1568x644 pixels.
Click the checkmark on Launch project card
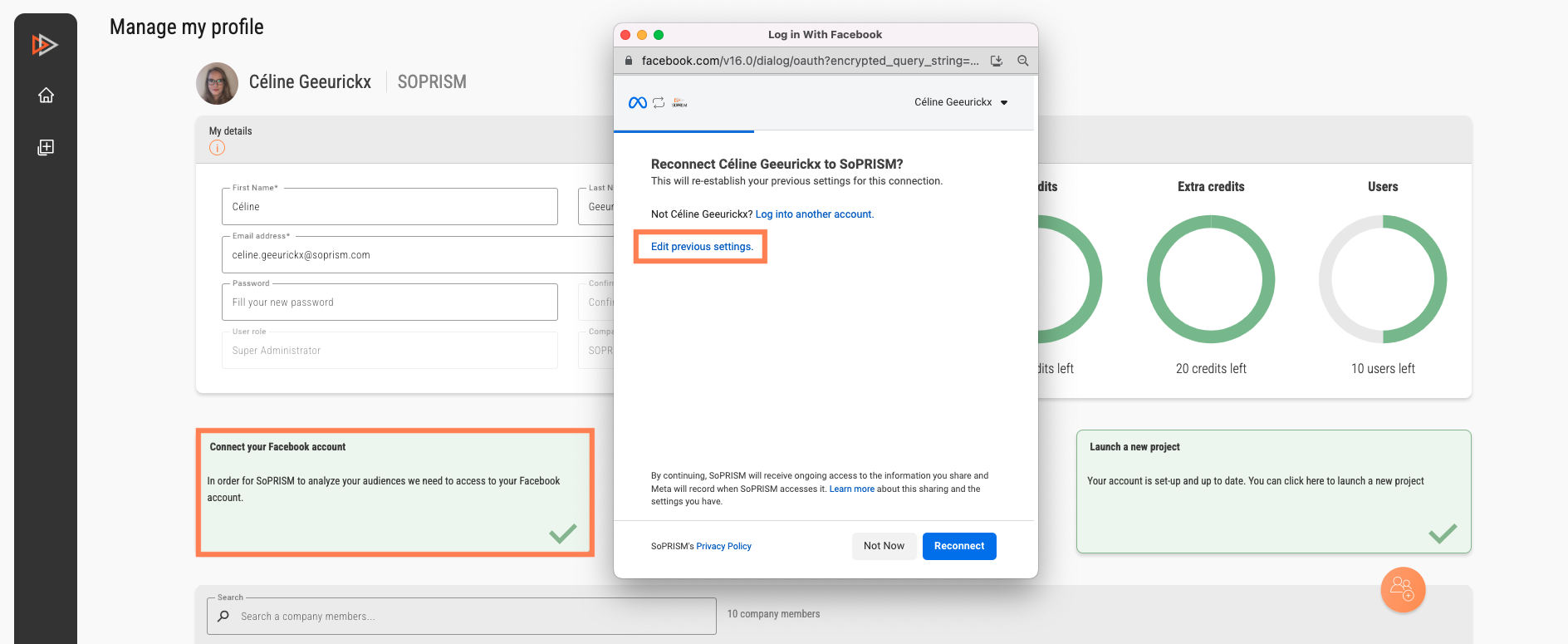[x=1443, y=533]
